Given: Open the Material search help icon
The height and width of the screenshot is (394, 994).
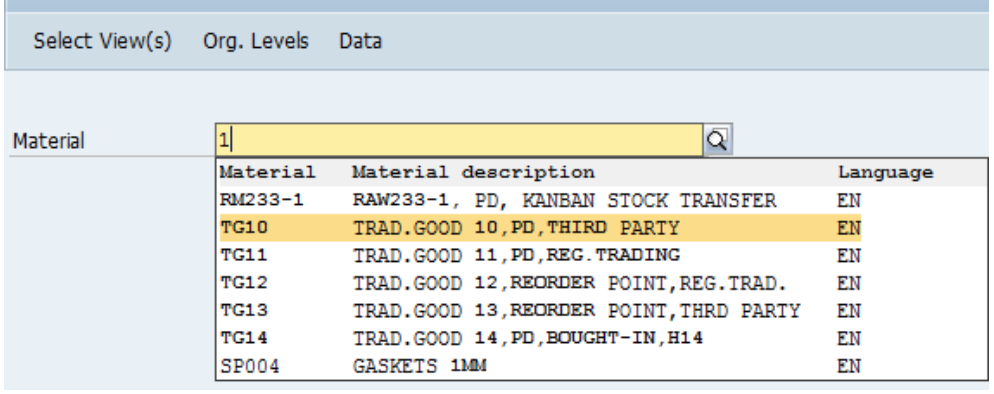Looking at the screenshot, I should [718, 139].
